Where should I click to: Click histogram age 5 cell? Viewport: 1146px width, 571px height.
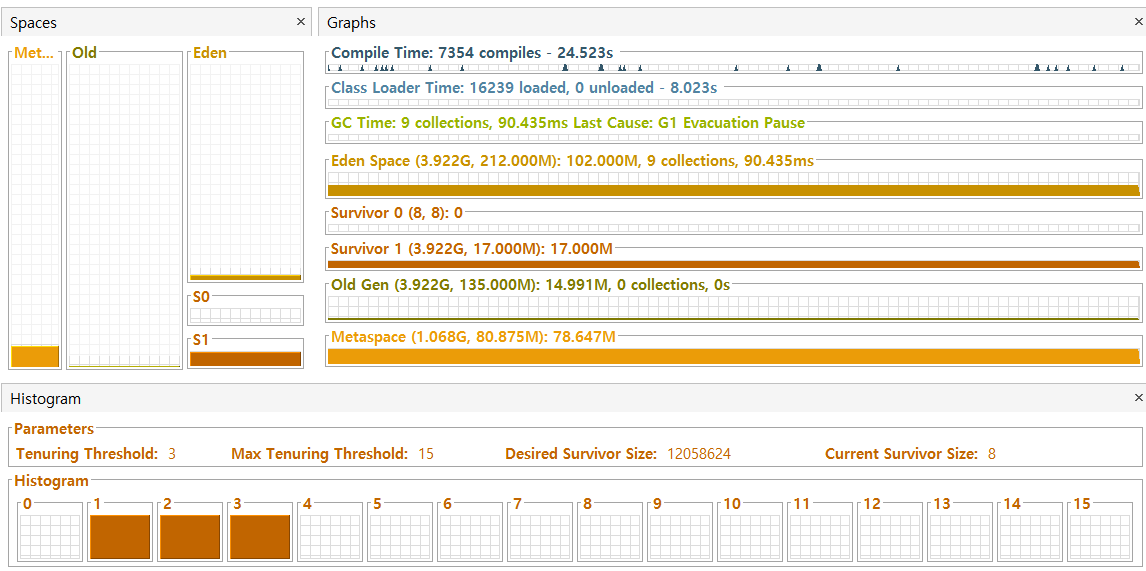point(401,536)
